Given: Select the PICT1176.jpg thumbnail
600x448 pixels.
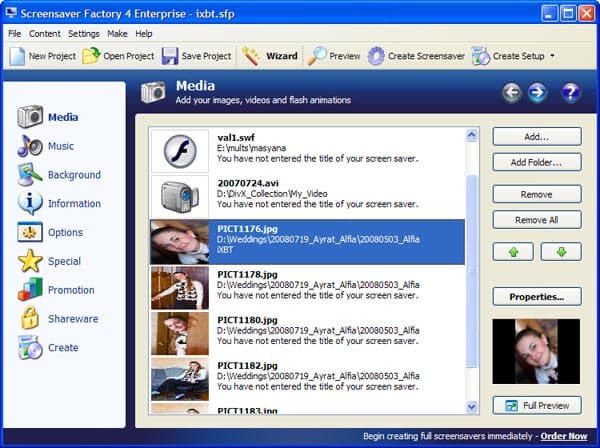Looking at the screenshot, I should tap(180, 242).
